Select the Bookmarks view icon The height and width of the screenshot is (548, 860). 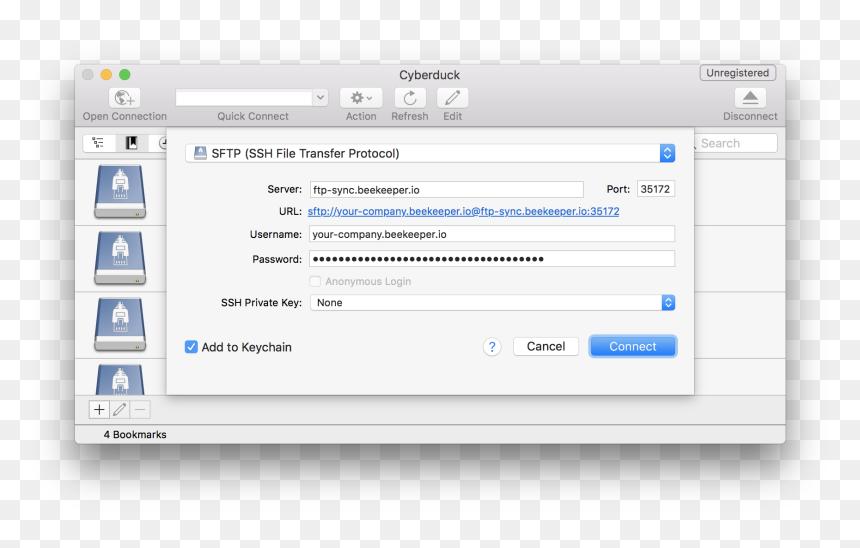point(132,143)
